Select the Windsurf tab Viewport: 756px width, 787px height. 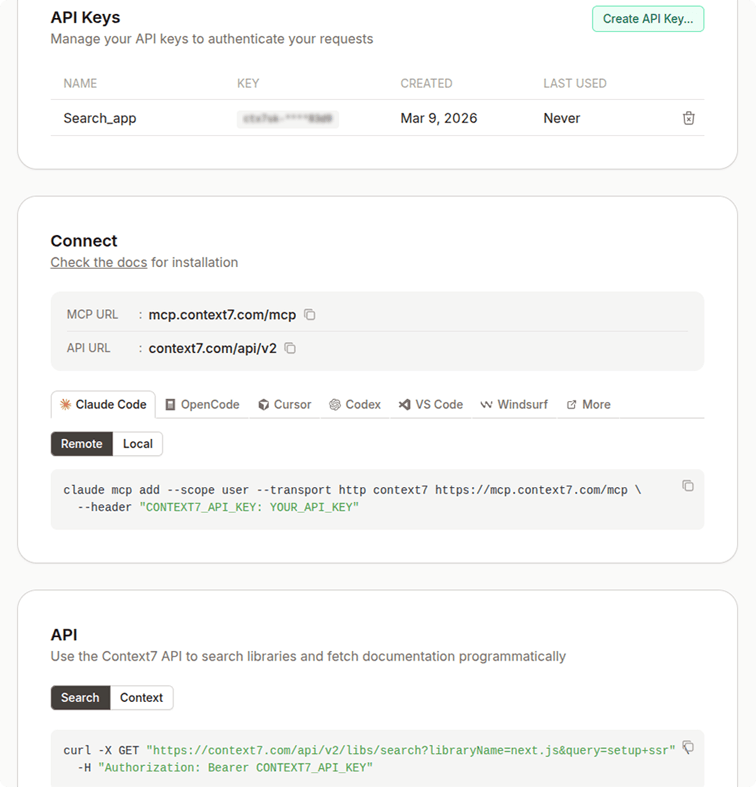click(514, 405)
